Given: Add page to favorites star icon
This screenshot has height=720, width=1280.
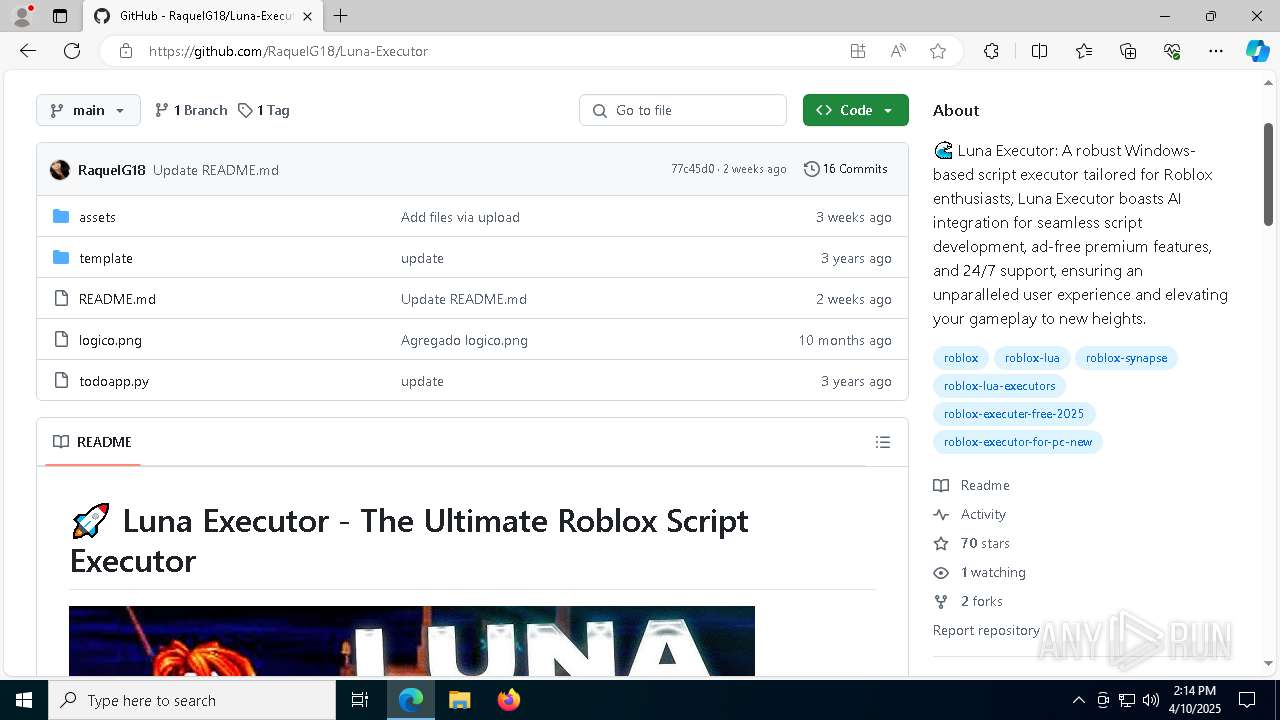Looking at the screenshot, I should 938,51.
